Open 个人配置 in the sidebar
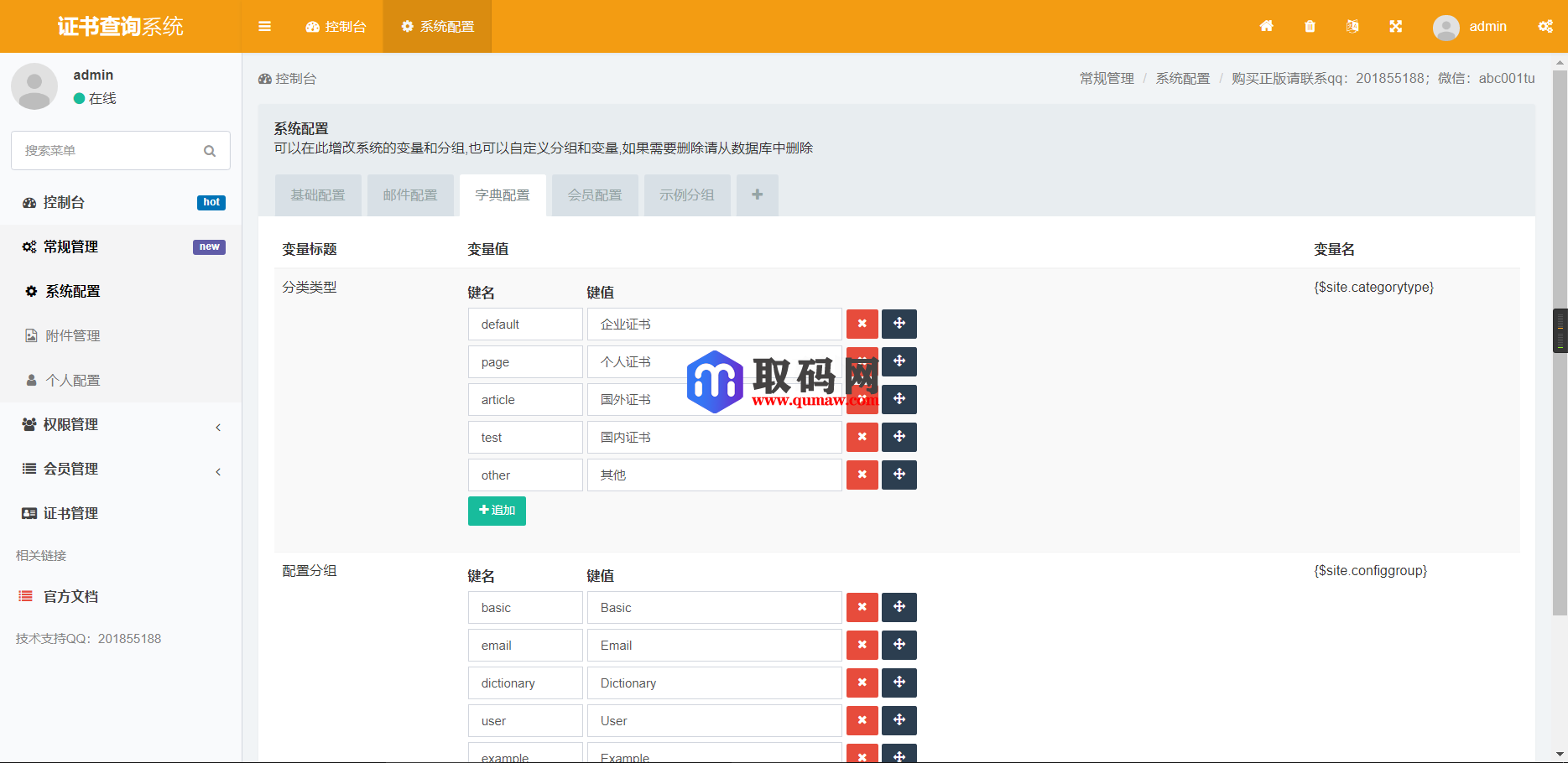This screenshot has height=763, width=1568. click(73, 380)
